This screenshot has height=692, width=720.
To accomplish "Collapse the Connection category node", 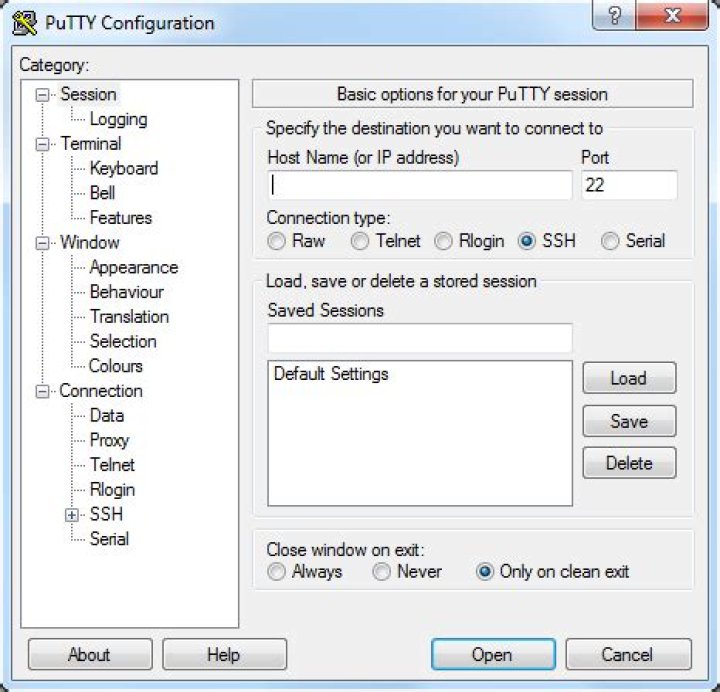I will pos(42,391).
